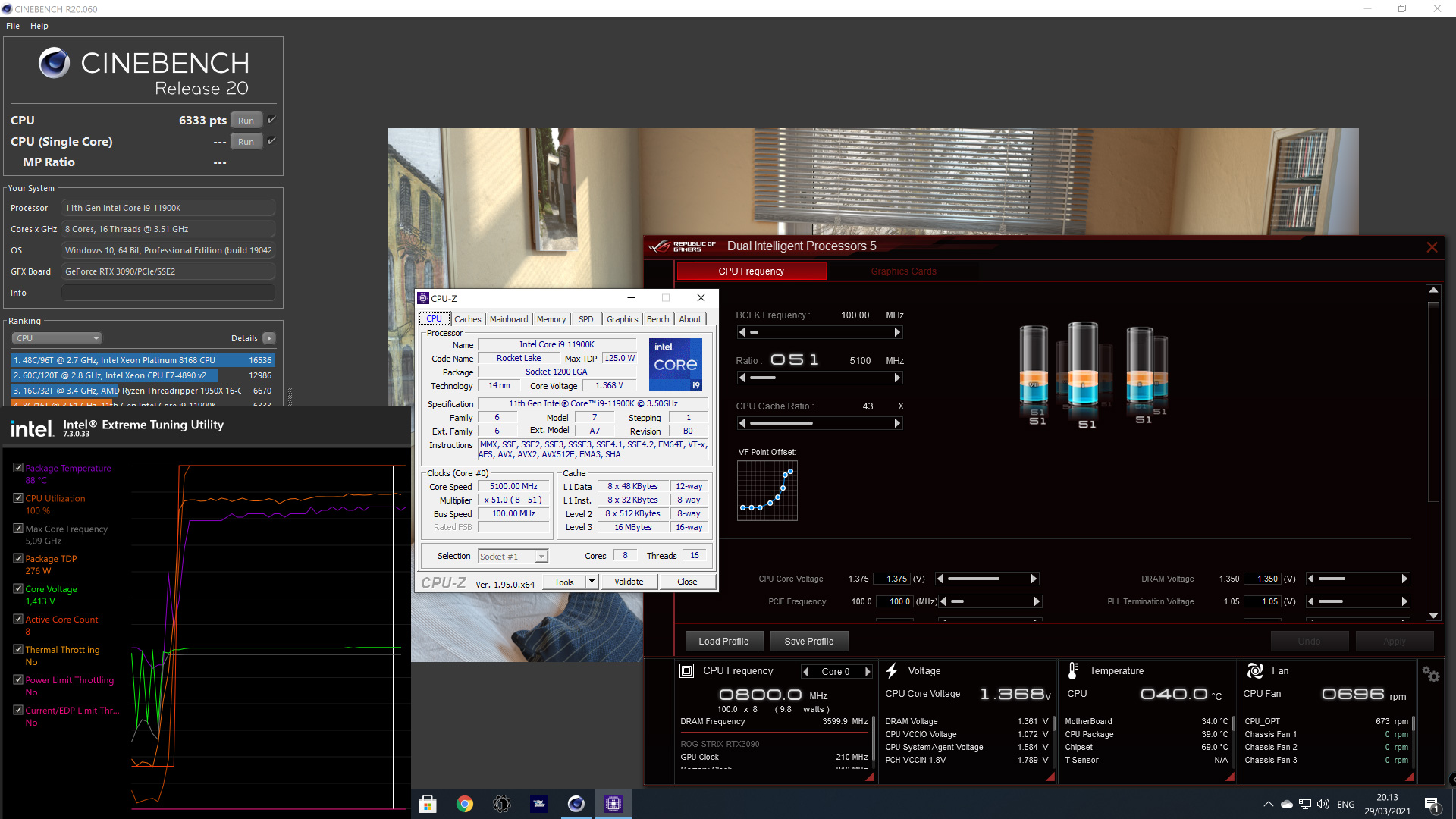Open the Ranking CPU dropdown

[57, 338]
